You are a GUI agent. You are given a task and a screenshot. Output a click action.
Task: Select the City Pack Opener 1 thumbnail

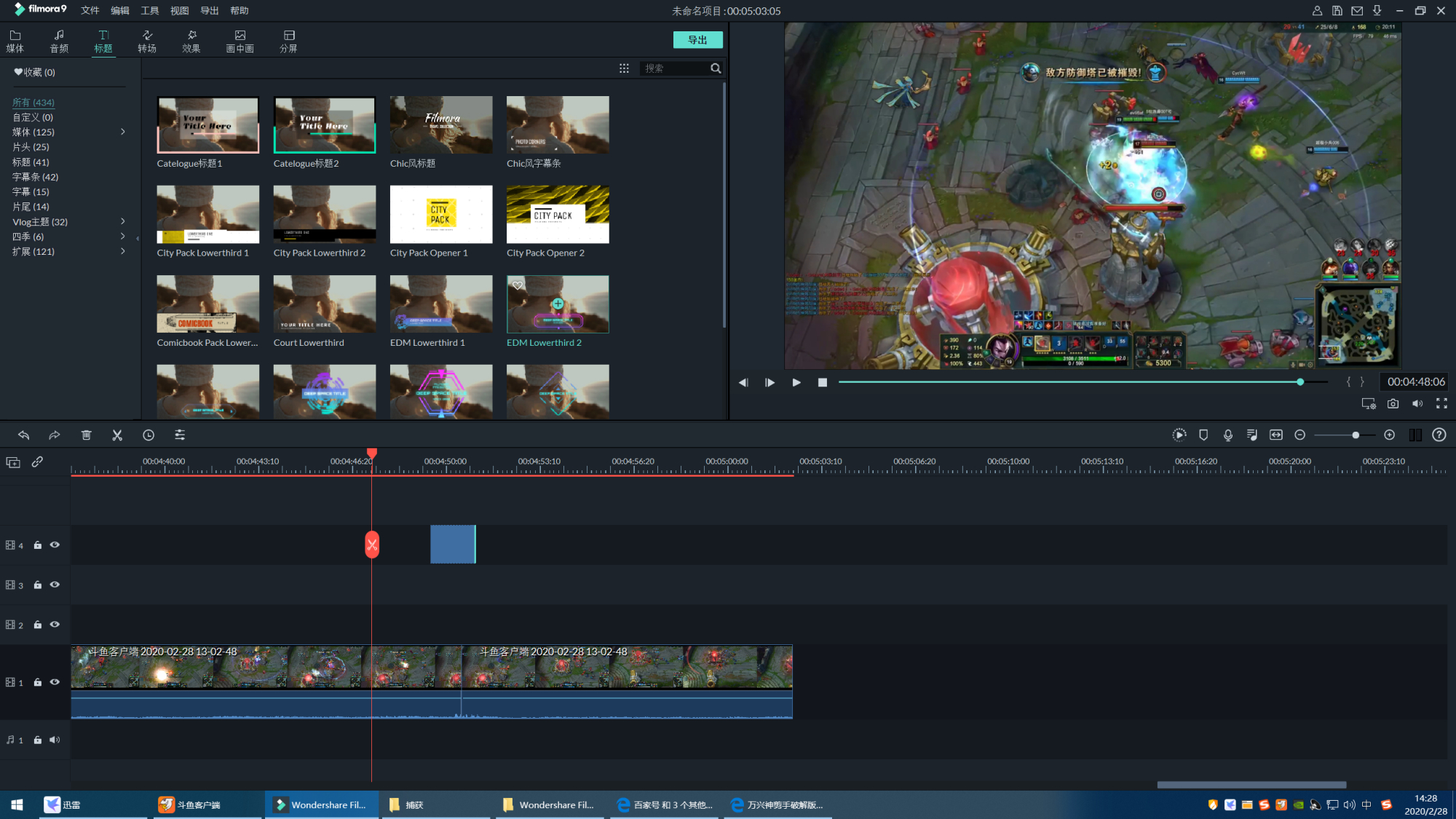point(441,215)
